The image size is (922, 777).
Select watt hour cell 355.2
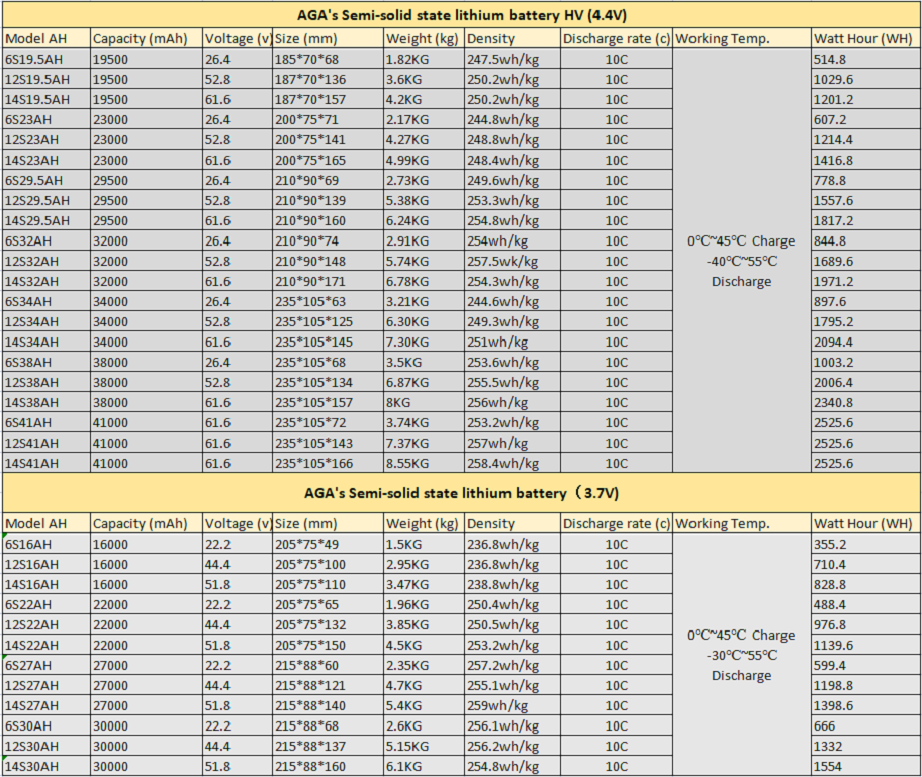pos(866,544)
